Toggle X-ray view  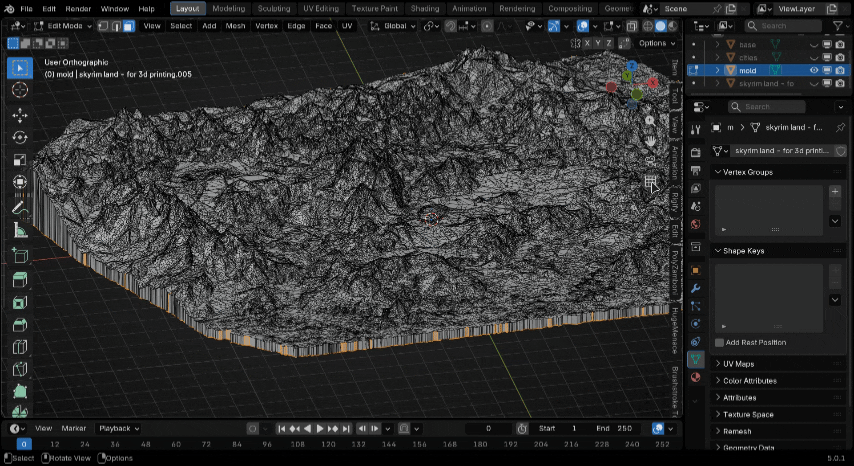point(632,26)
